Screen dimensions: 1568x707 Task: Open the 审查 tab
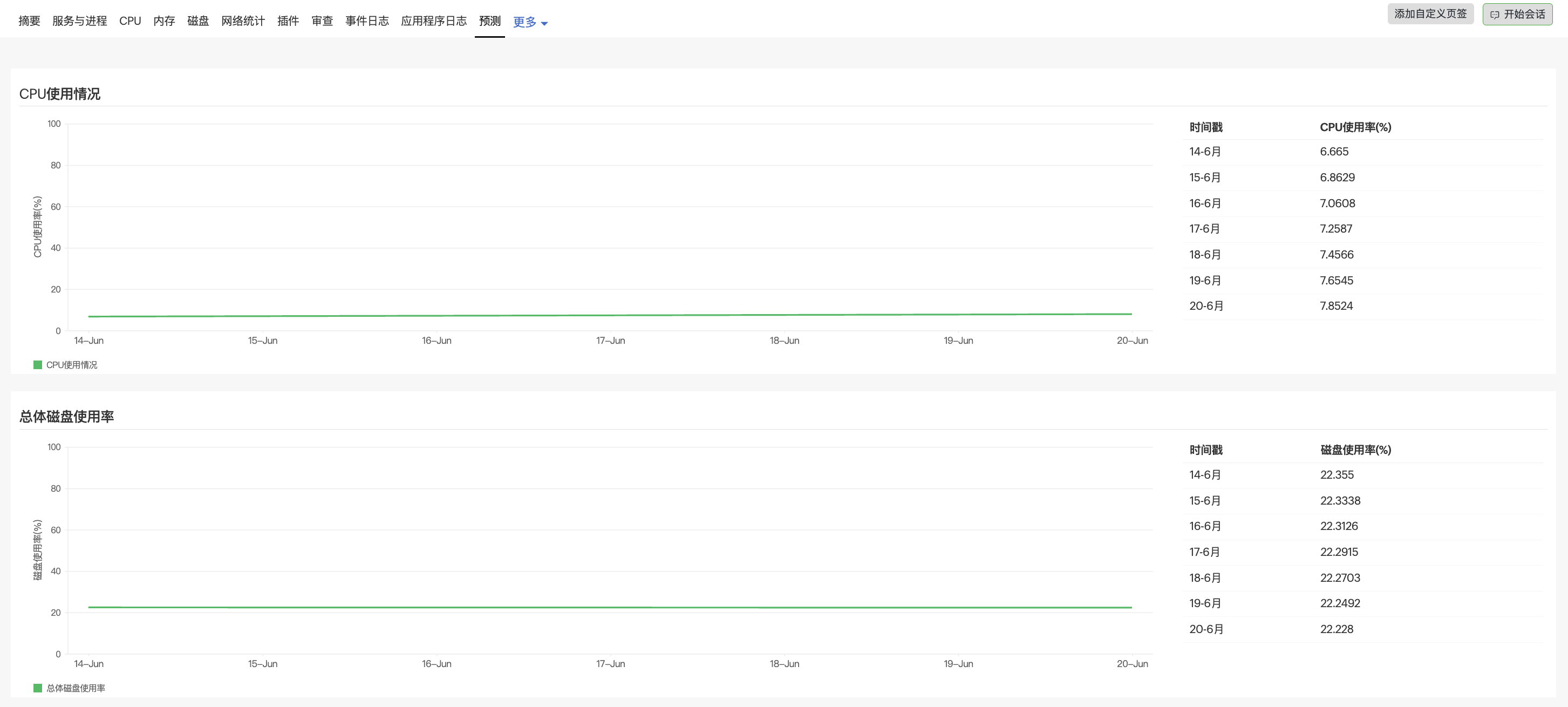[x=322, y=21]
